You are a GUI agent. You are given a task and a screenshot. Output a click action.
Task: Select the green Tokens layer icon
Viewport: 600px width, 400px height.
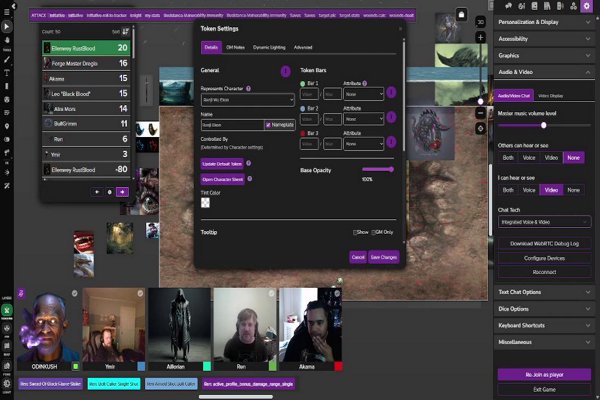(x=7, y=310)
